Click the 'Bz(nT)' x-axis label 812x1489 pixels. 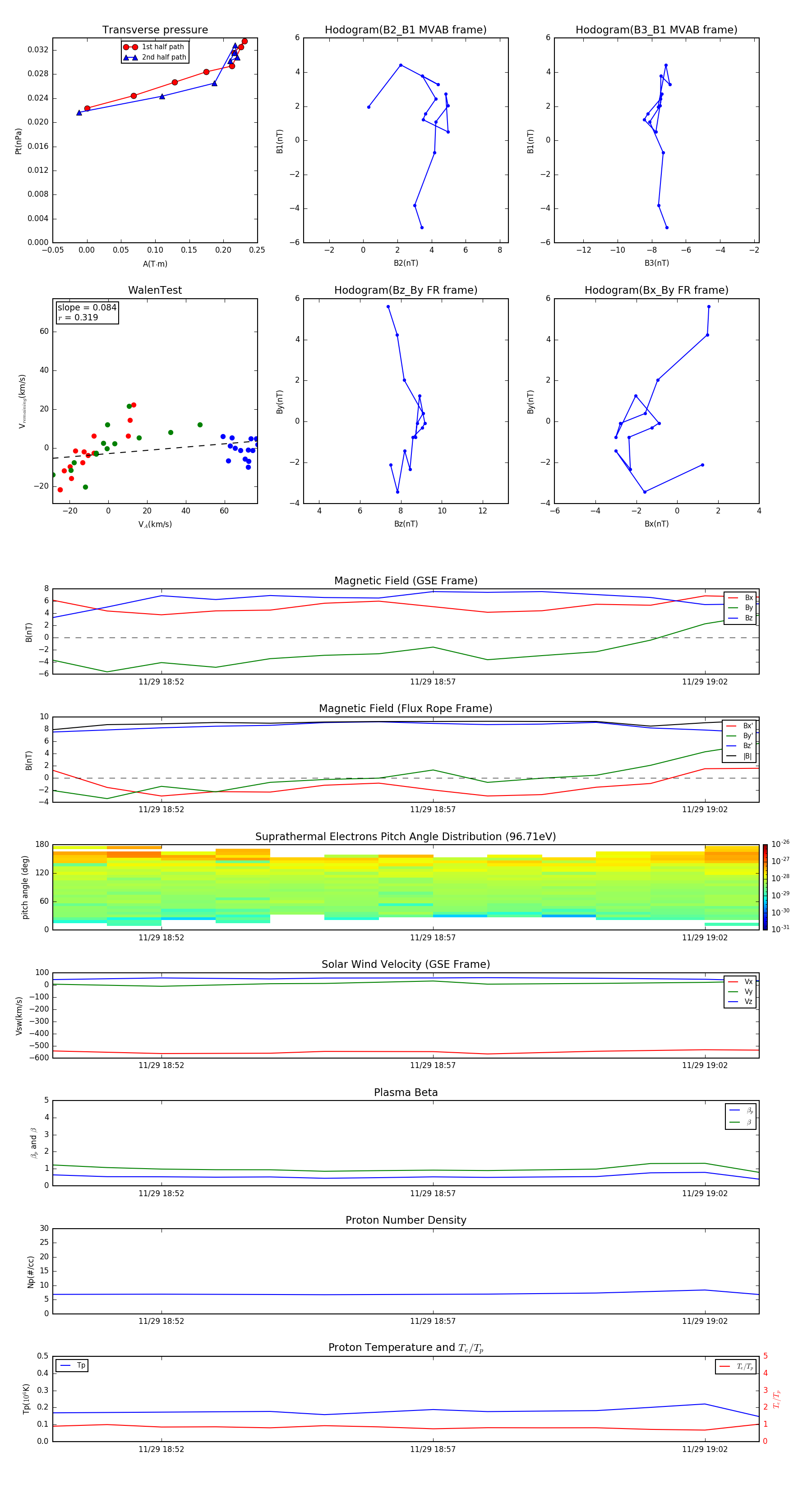tap(406, 524)
